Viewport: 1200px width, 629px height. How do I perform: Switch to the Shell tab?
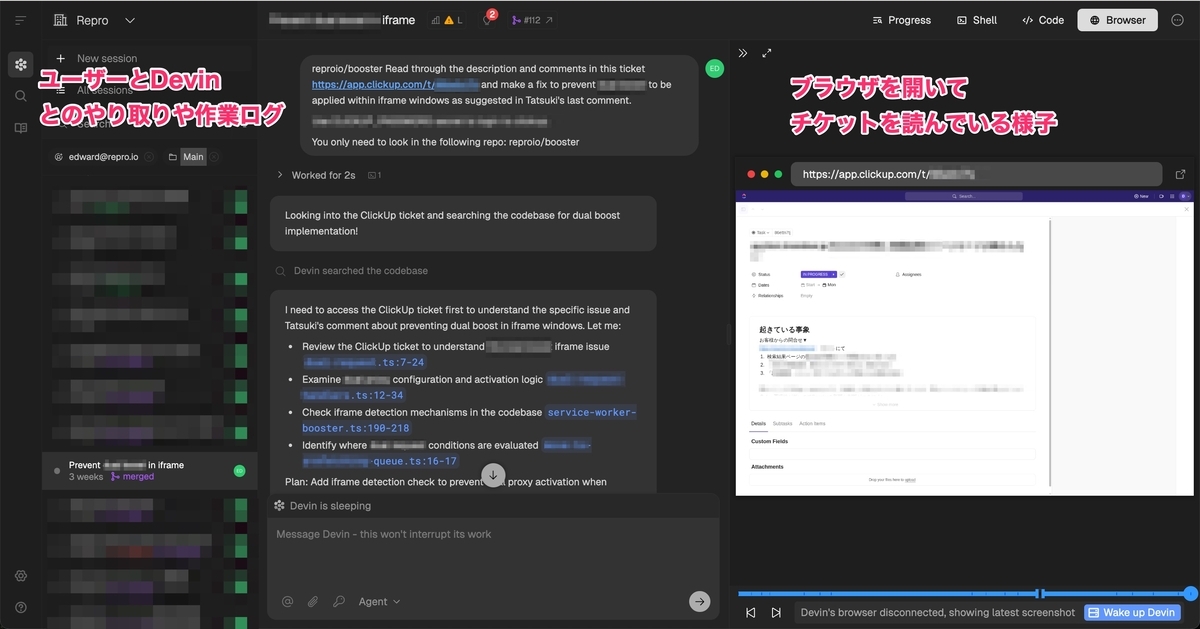[x=977, y=20]
